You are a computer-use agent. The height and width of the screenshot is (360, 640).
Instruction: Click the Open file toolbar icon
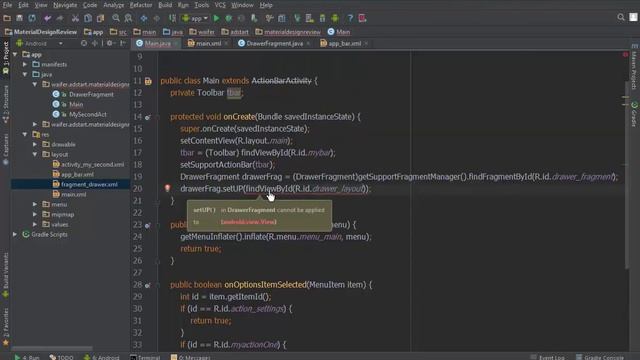coord(7,18)
